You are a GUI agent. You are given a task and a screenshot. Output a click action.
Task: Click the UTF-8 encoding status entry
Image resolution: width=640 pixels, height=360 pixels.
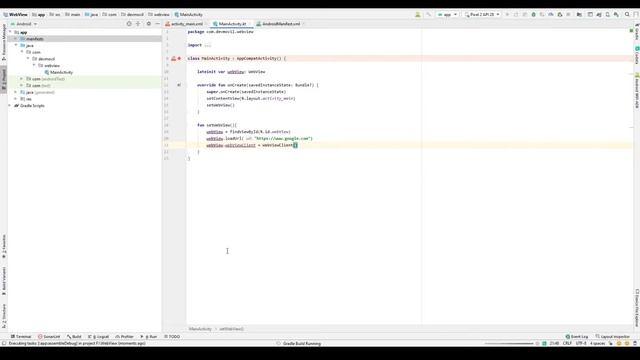[581, 343]
